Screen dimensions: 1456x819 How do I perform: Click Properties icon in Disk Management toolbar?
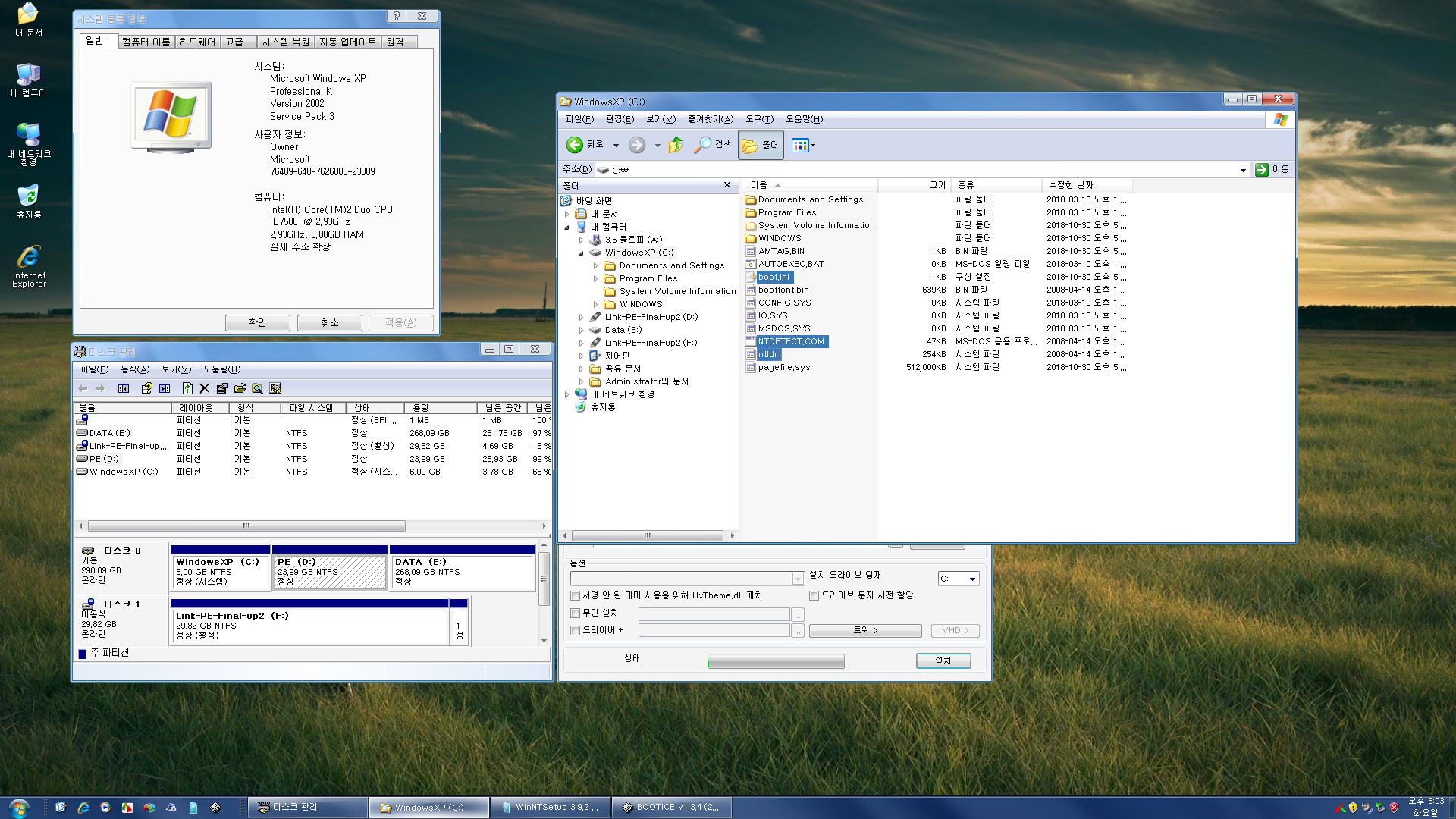222,388
